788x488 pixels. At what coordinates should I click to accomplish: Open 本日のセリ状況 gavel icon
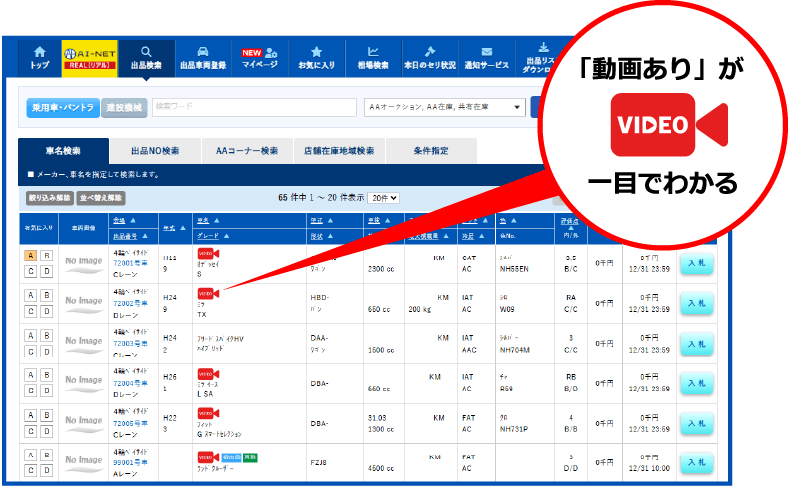[429, 58]
